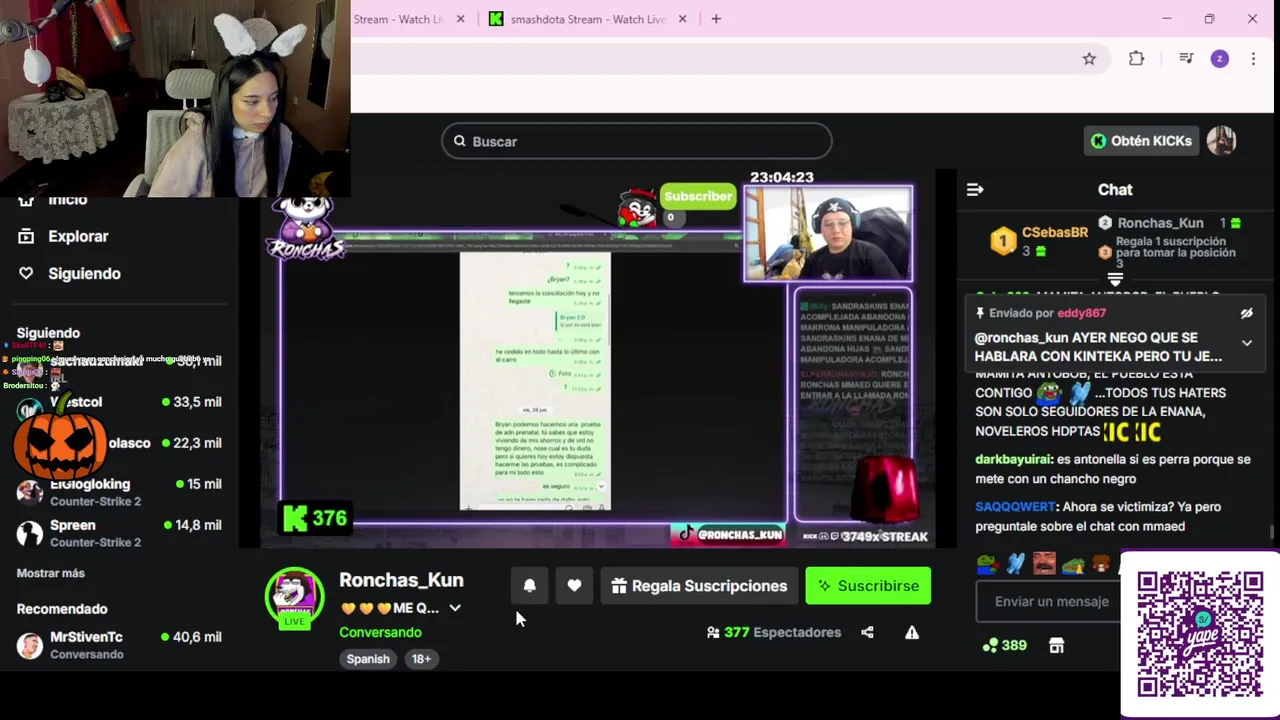
Task: Click the Chat header title
Action: click(1115, 189)
